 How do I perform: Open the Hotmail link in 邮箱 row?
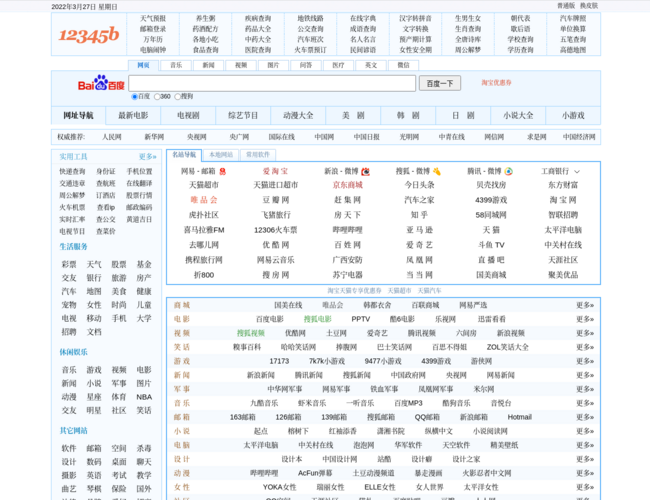519,417
